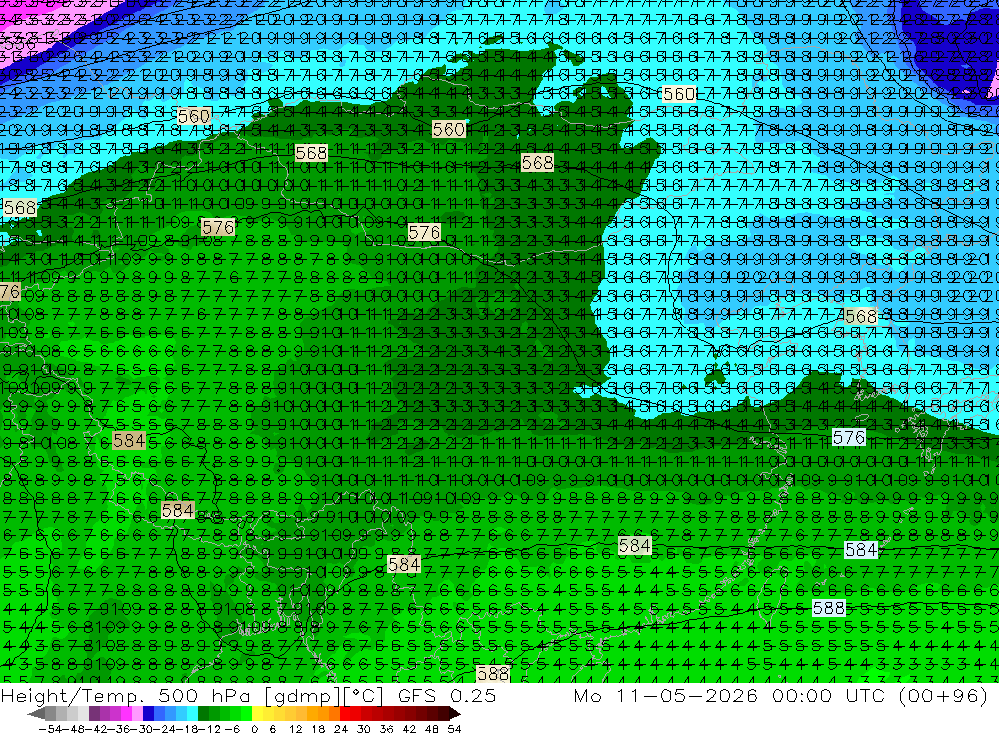Click the dark-tan '584' contour label

129,440
